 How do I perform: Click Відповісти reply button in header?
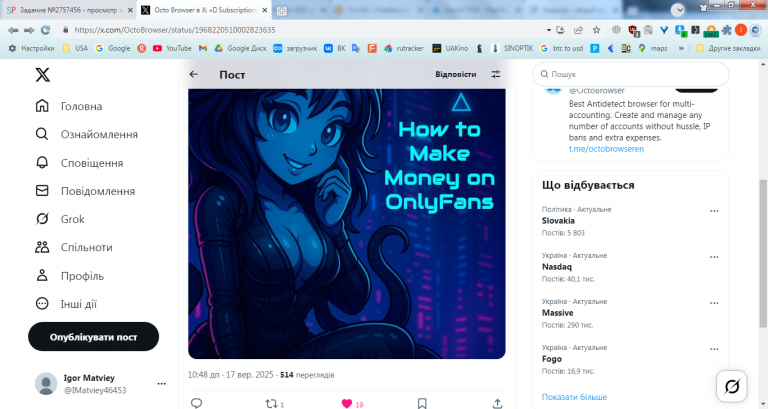coord(456,74)
